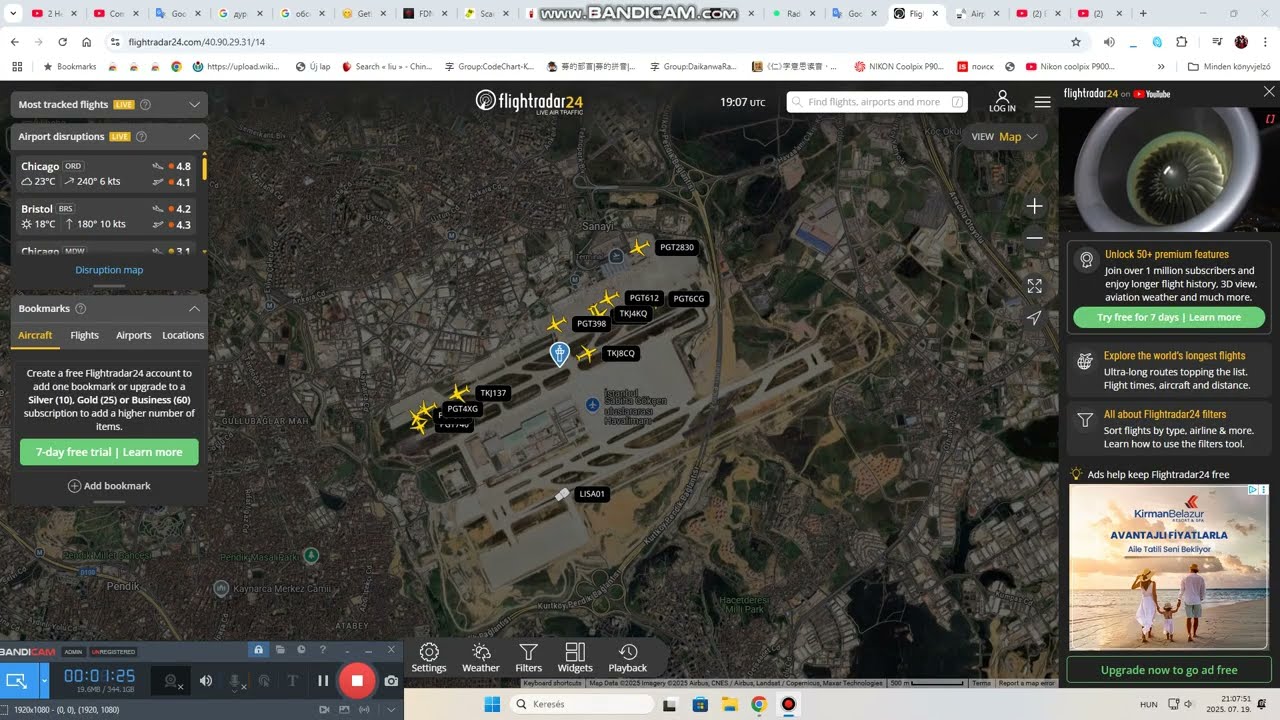Open the Weather layer options

[x=481, y=657]
